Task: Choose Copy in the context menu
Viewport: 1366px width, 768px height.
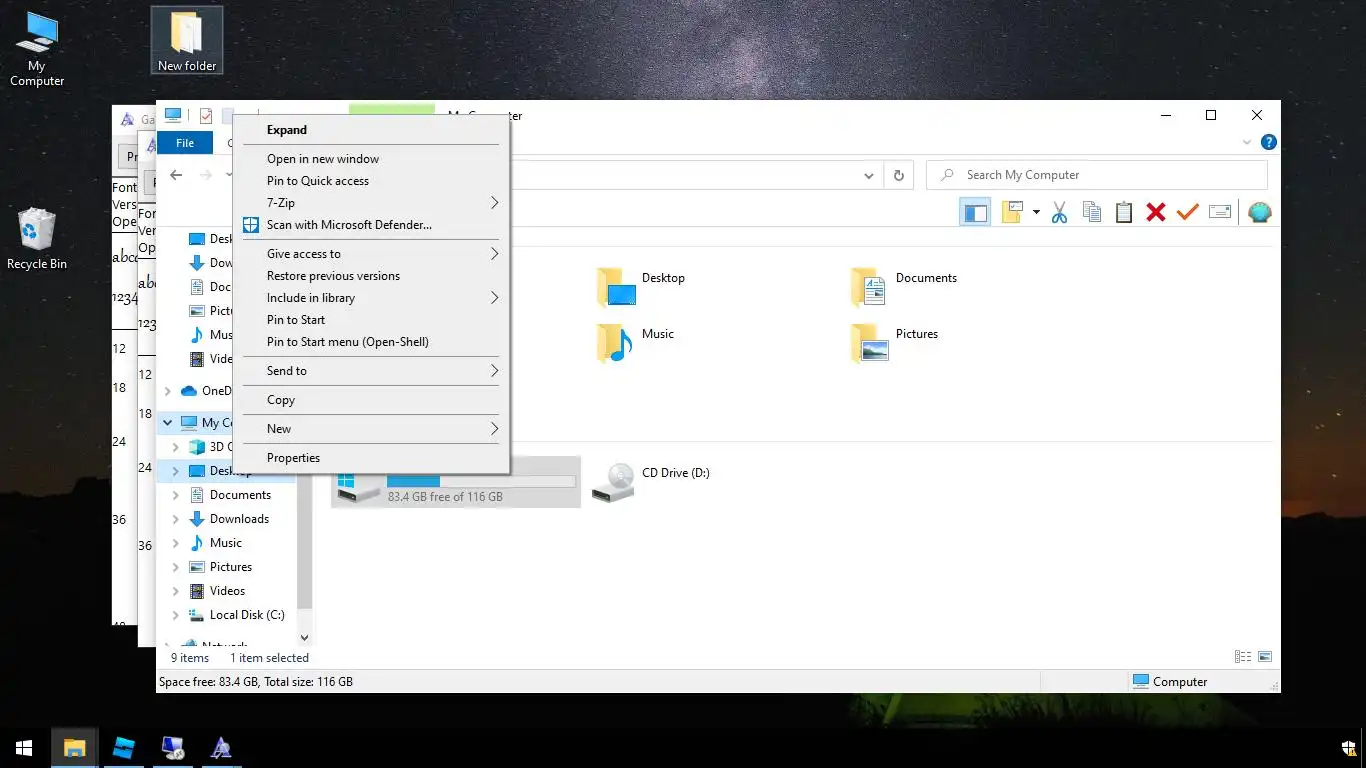Action: (371, 400)
